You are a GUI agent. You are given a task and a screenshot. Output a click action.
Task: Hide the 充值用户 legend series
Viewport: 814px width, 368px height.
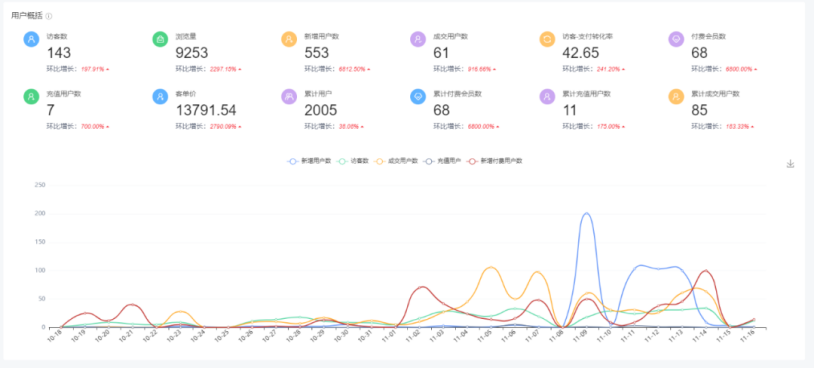pyautogui.click(x=442, y=161)
